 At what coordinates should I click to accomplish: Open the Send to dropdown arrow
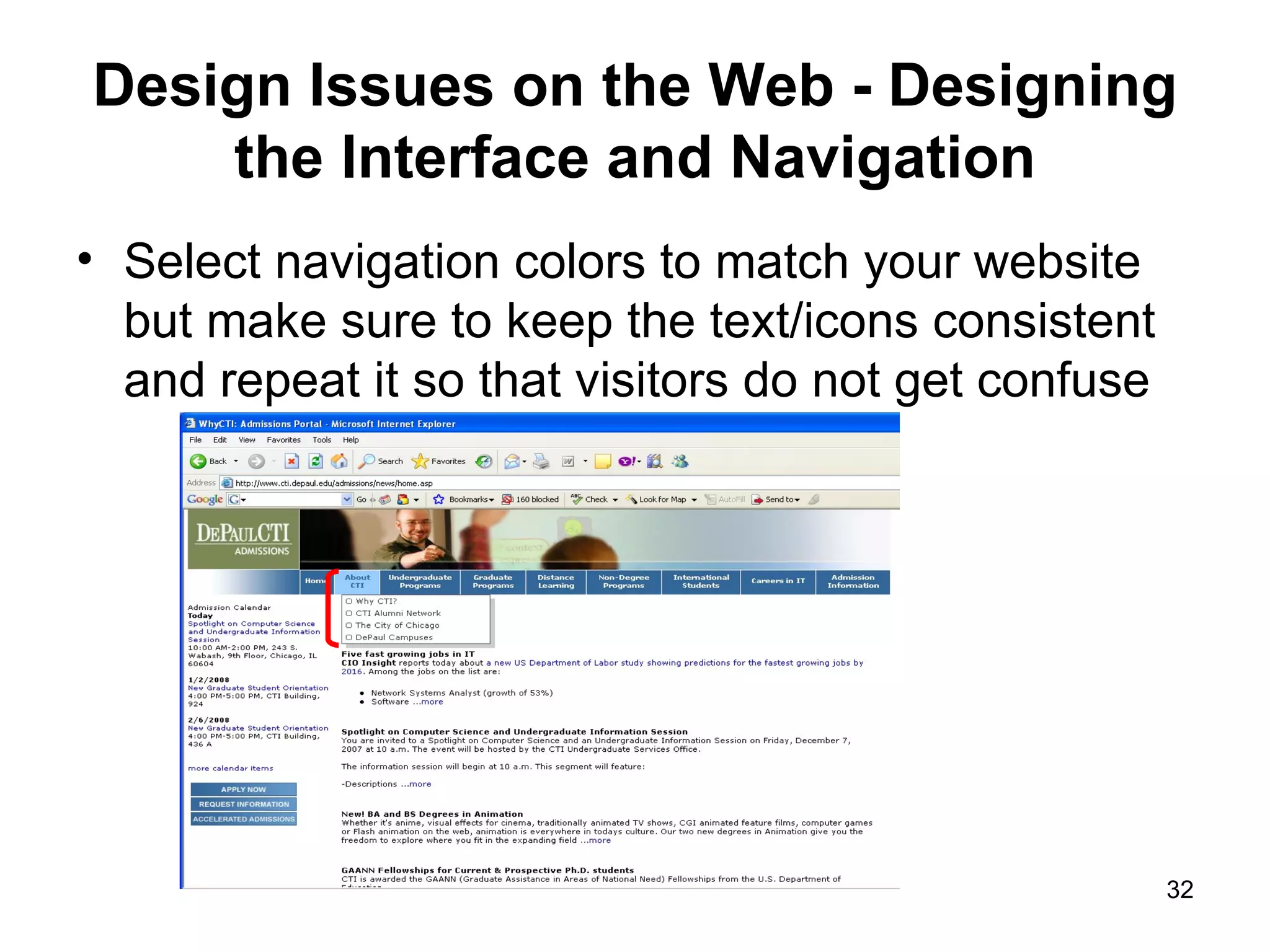tap(797, 500)
